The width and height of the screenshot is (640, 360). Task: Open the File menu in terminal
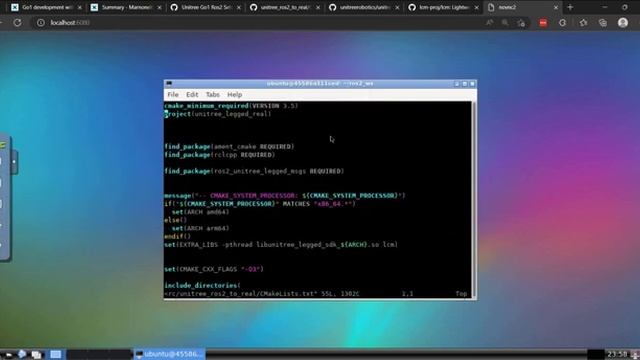pos(173,95)
